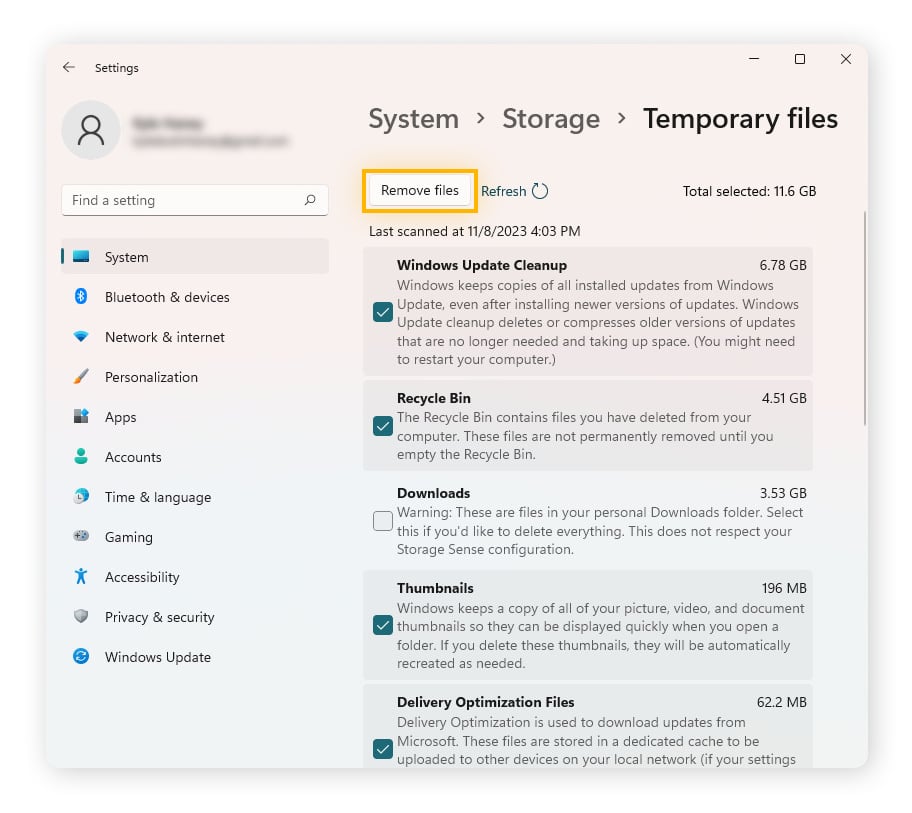The image size is (912, 813).
Task: Open Privacy & security via the shield icon
Action: point(81,617)
